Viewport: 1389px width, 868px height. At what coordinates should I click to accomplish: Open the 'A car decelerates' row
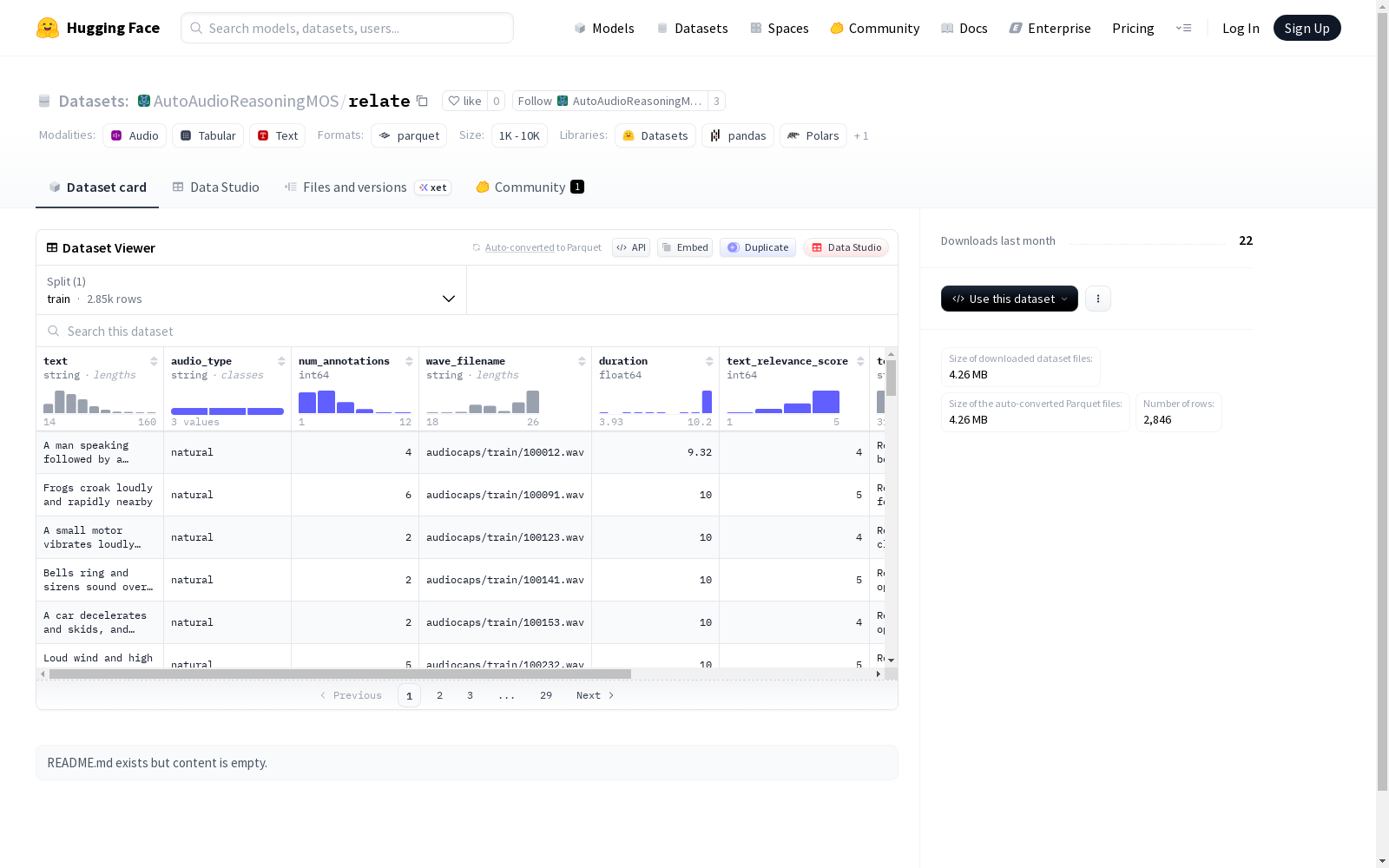100,622
